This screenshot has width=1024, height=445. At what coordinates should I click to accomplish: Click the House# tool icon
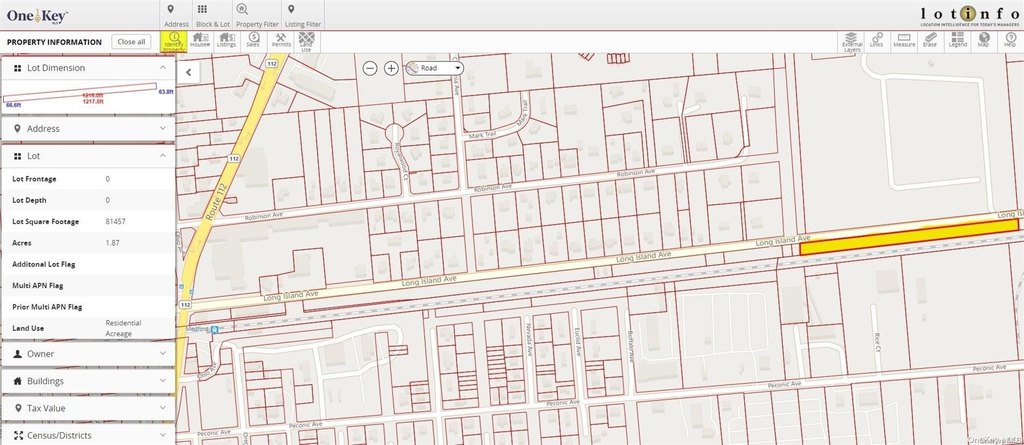(199, 41)
